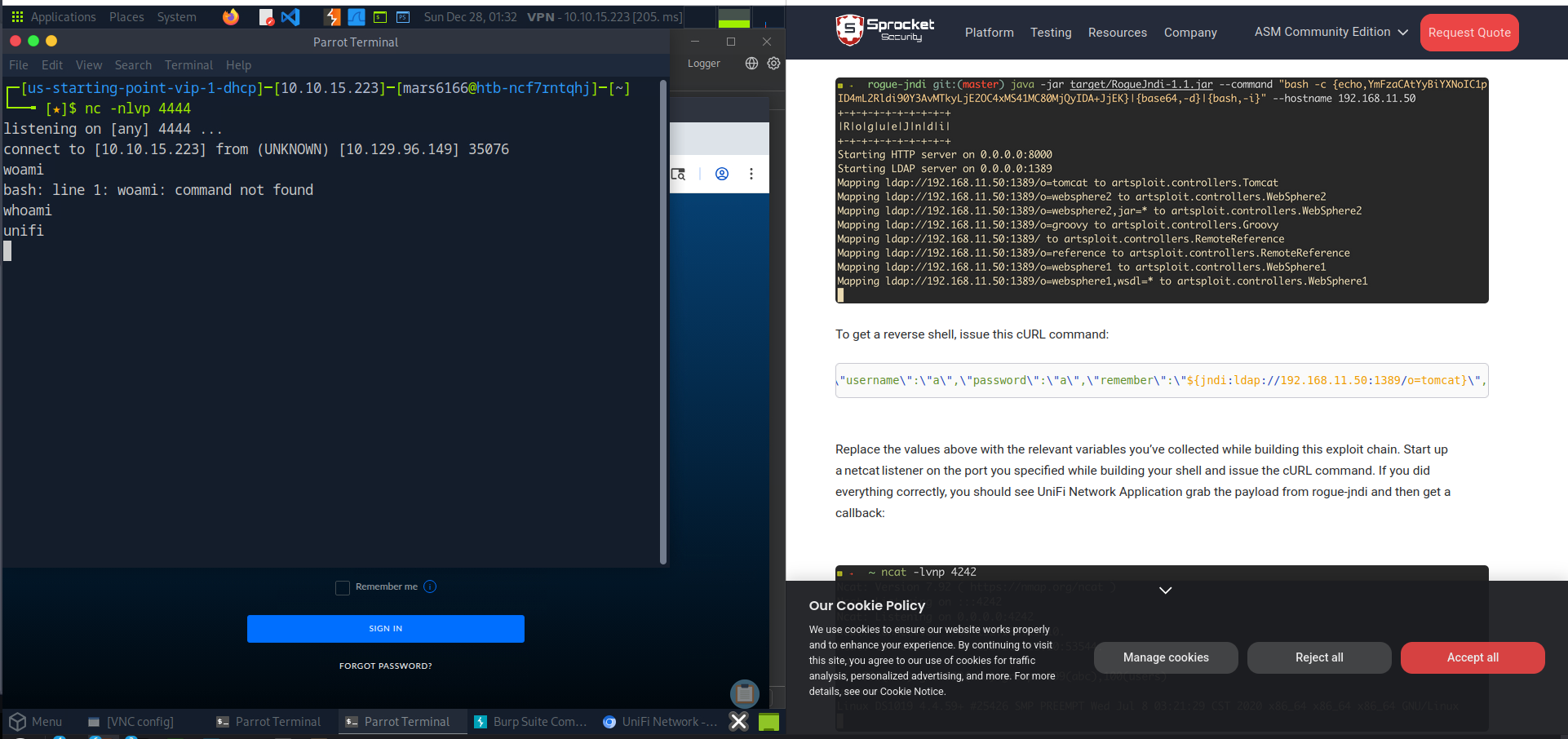Screen dimensions: 1568x739
Task: Open Burp Suite via the orange panel icon
Action: click(x=331, y=16)
